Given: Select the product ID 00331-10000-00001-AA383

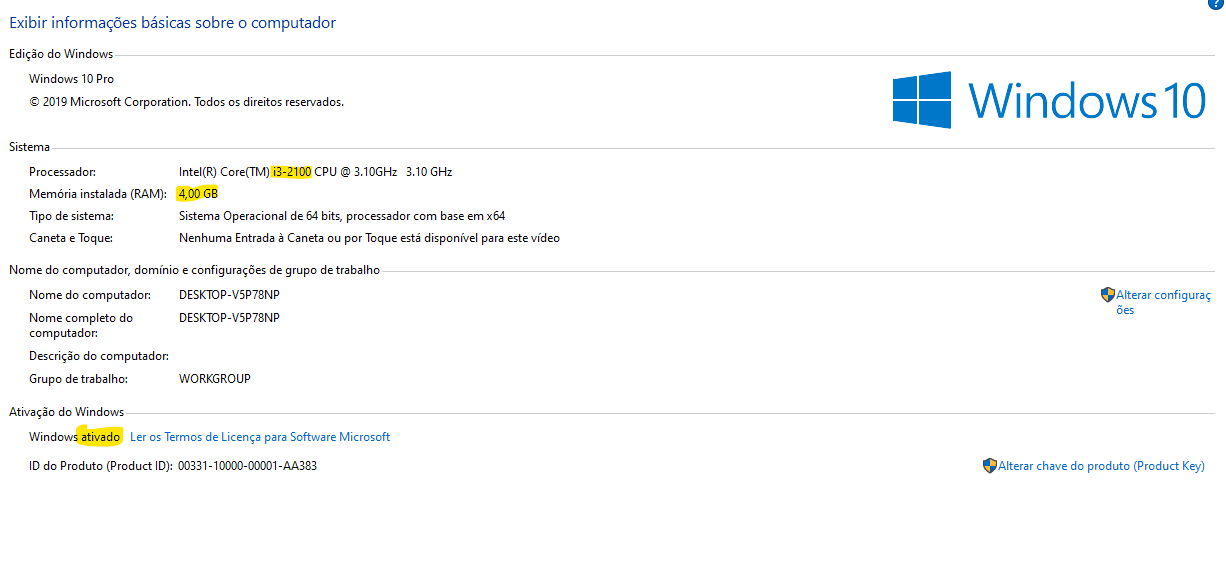Looking at the screenshot, I should pos(247,466).
